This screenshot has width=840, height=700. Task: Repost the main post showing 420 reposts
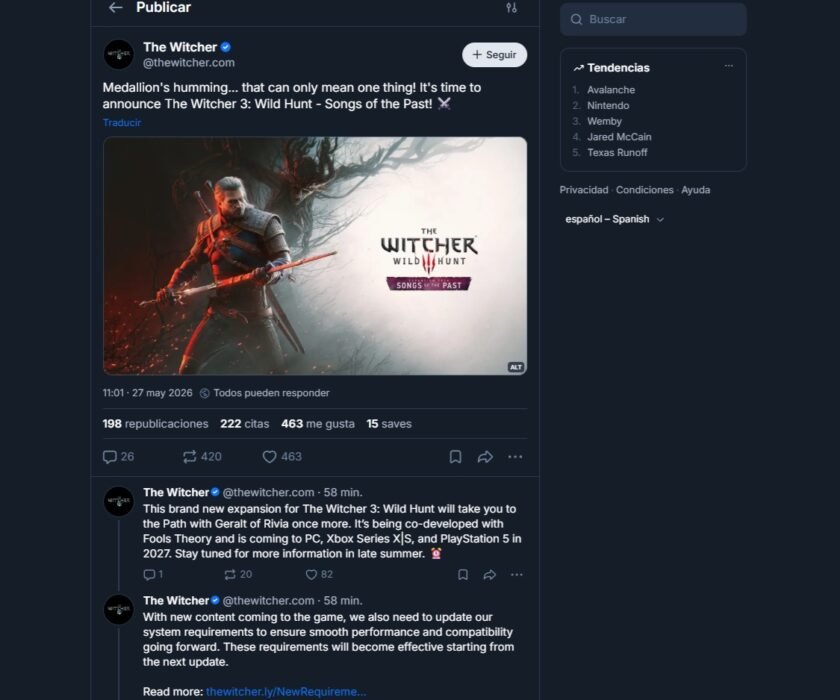(x=202, y=457)
